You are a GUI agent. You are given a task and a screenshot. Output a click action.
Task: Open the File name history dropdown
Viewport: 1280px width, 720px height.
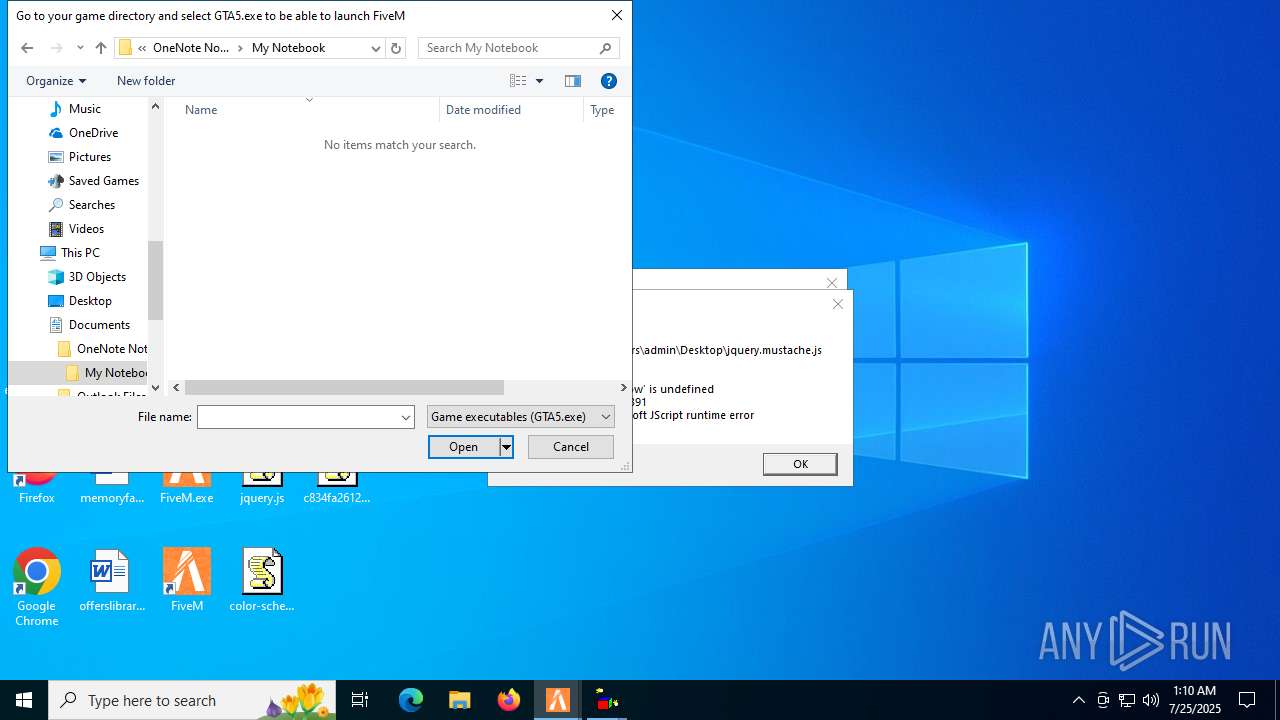coord(406,417)
